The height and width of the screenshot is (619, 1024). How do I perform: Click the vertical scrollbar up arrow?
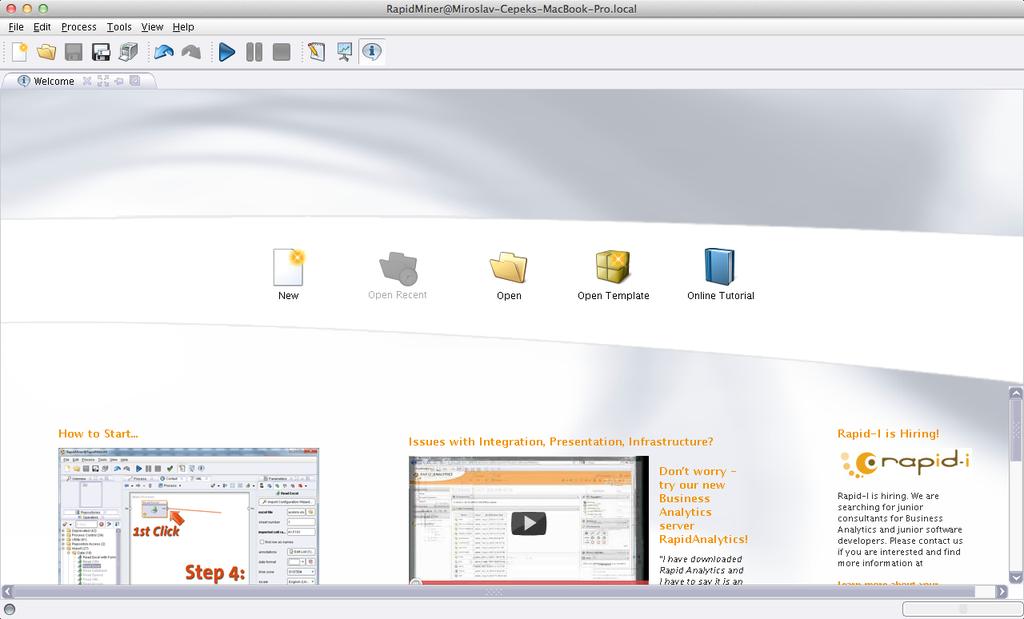click(x=1016, y=393)
